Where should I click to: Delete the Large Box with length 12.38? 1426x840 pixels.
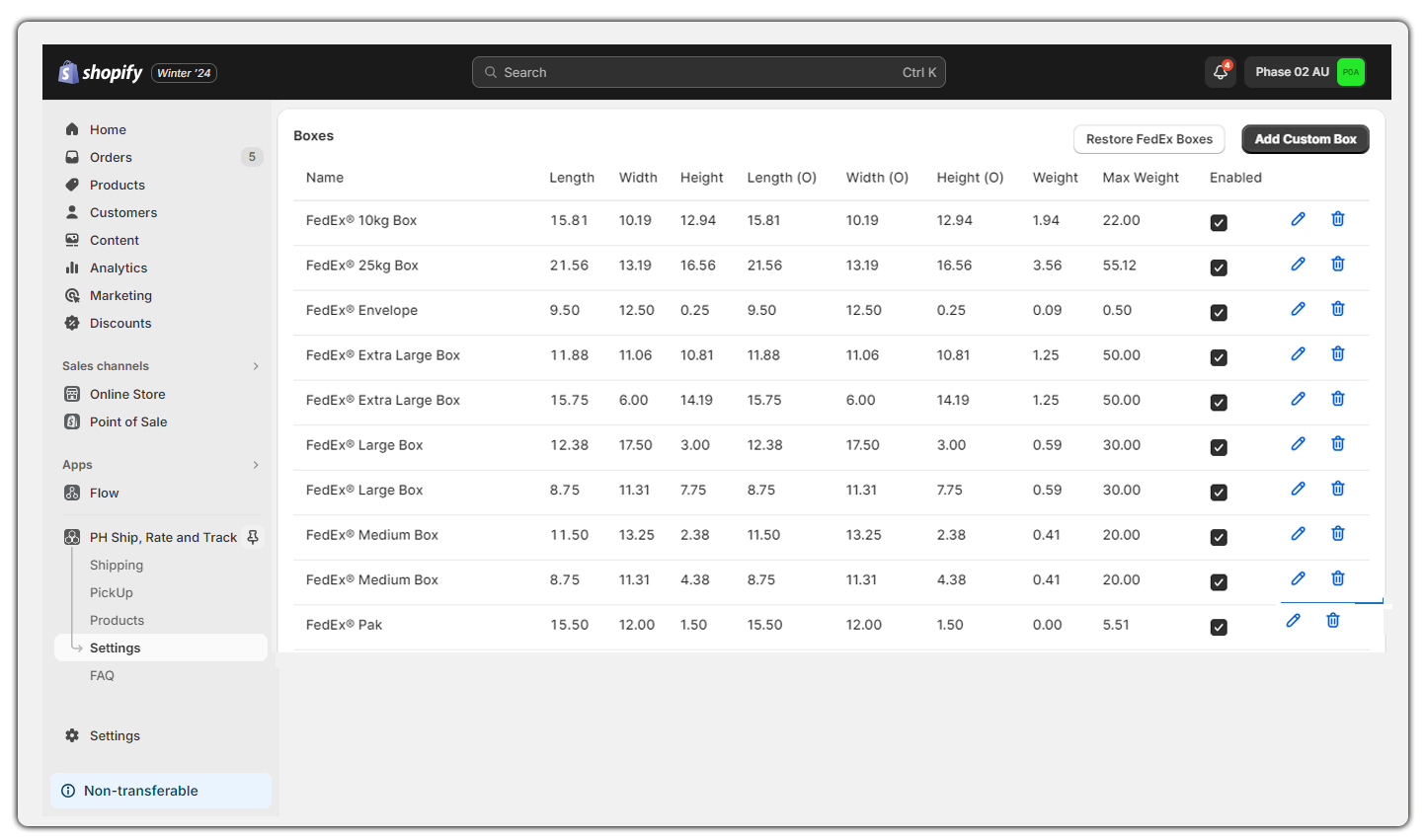[1337, 443]
